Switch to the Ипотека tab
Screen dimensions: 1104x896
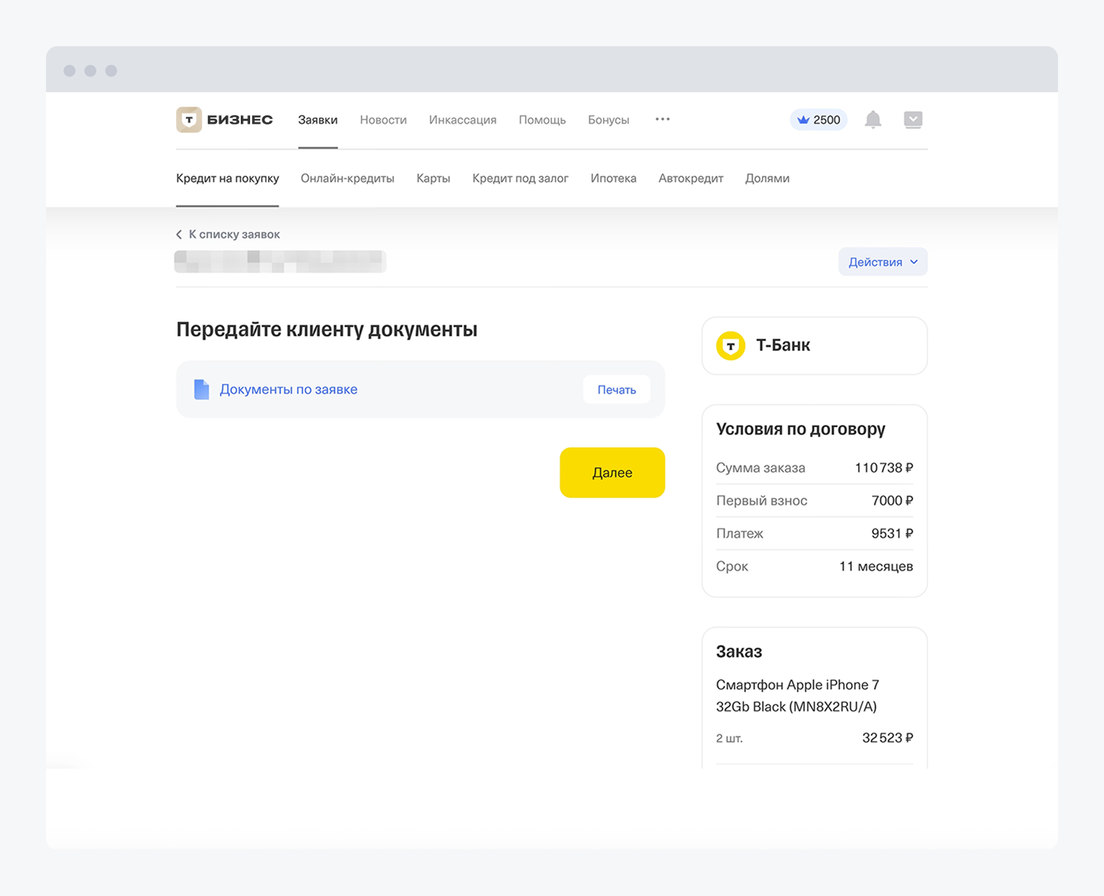pos(613,179)
